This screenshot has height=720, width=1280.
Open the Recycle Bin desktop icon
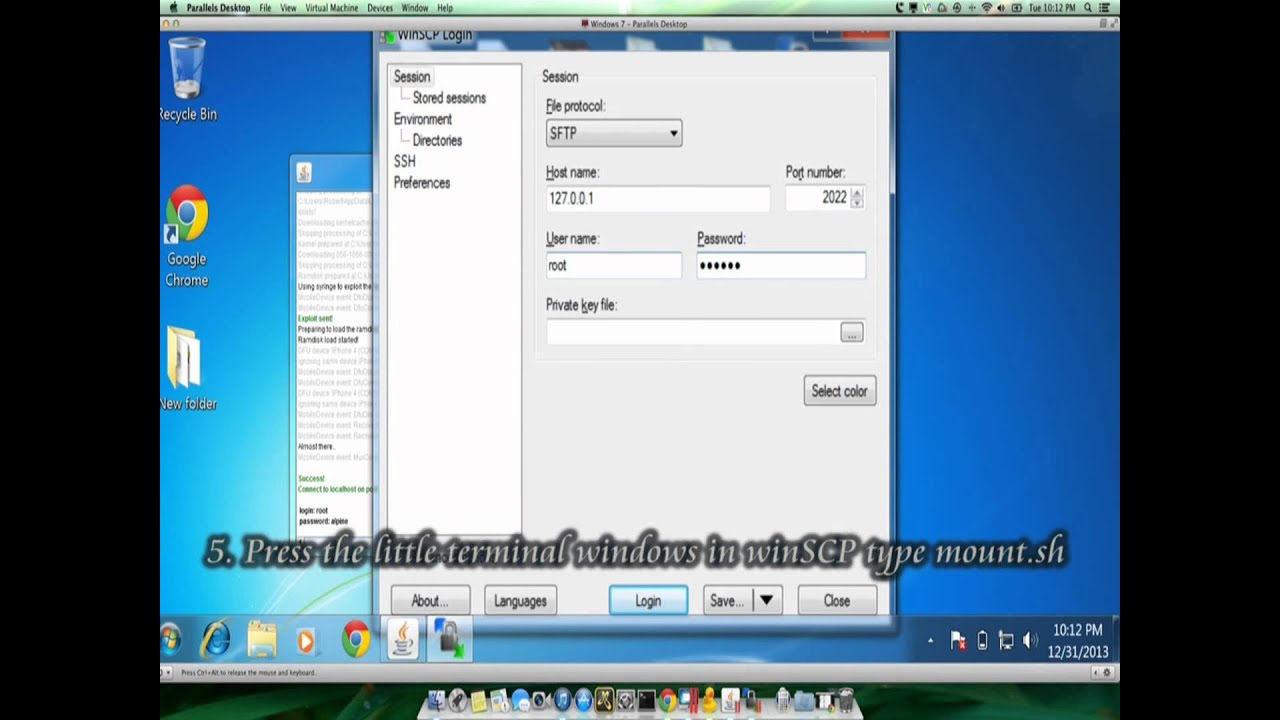coord(187,80)
